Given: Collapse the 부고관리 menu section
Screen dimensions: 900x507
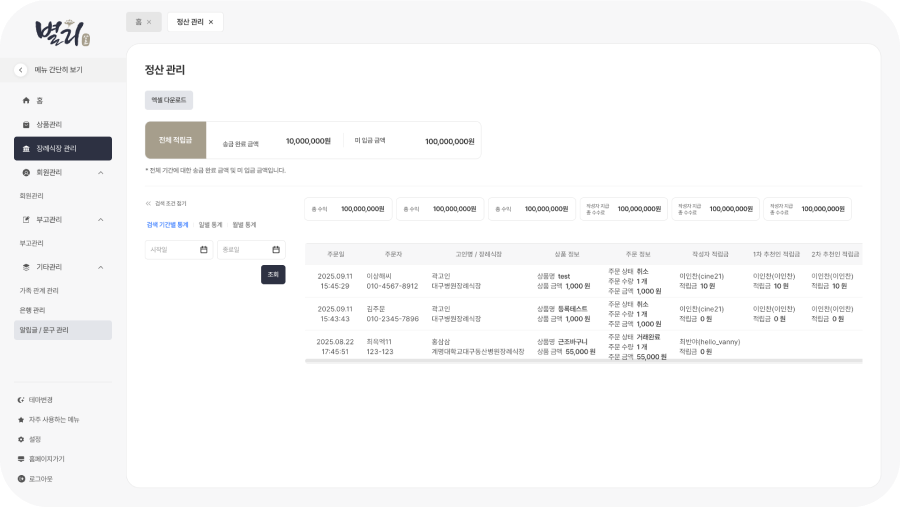Looking at the screenshot, I should click(101, 220).
